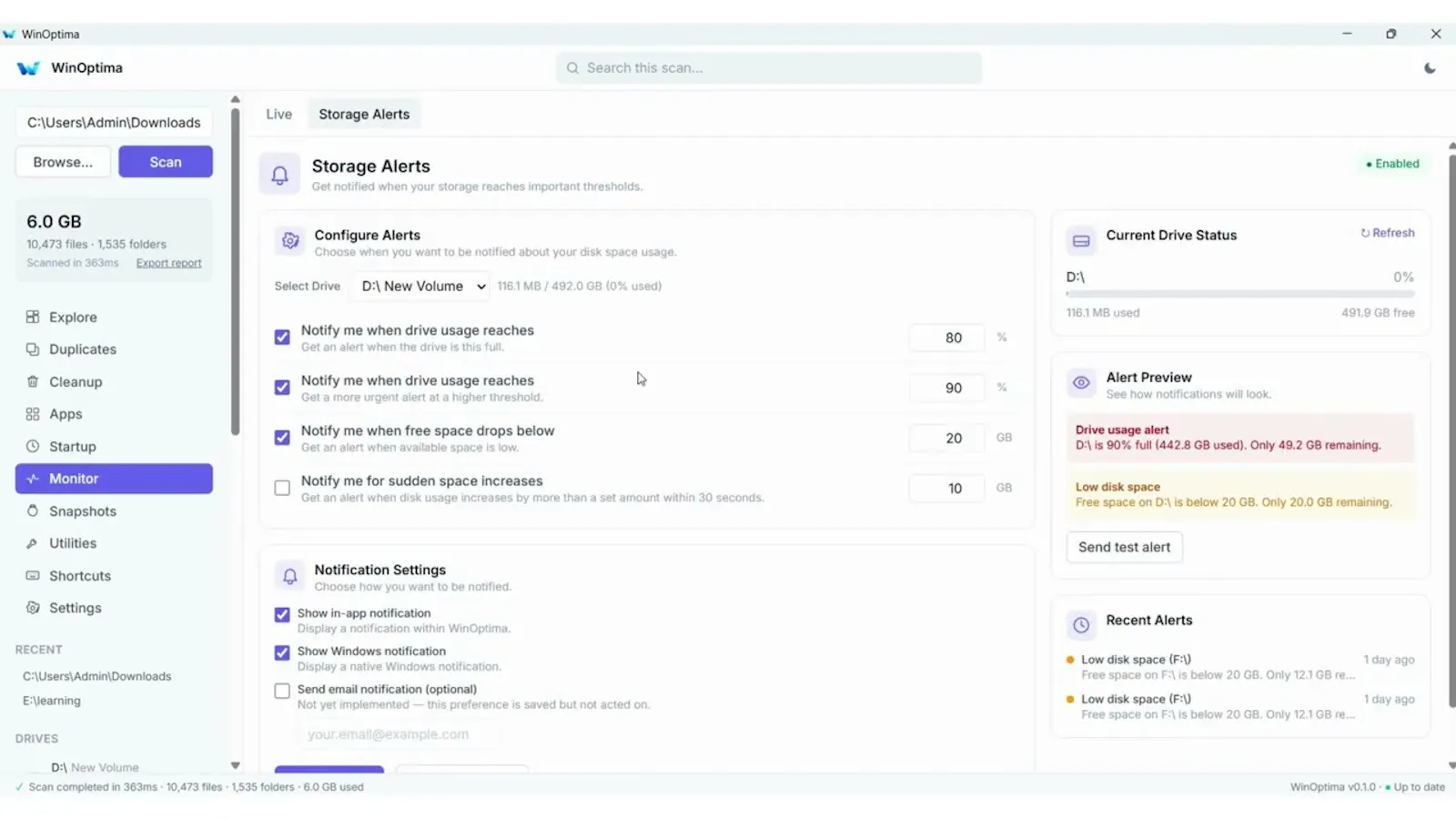Image resolution: width=1456 pixels, height=819 pixels.
Task: Switch to the Live tab
Action: (279, 115)
